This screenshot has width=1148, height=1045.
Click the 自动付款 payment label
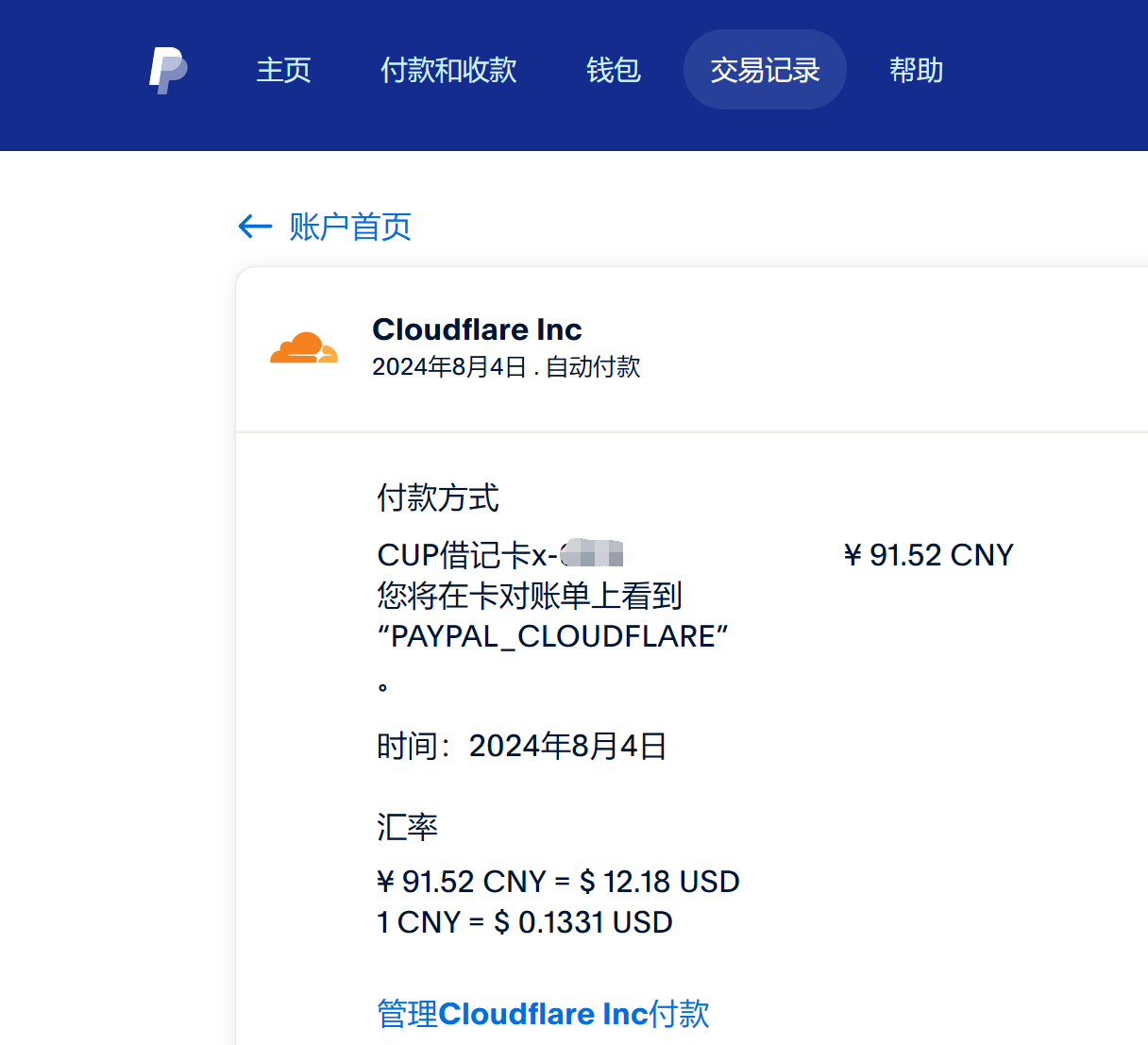pyautogui.click(x=592, y=367)
